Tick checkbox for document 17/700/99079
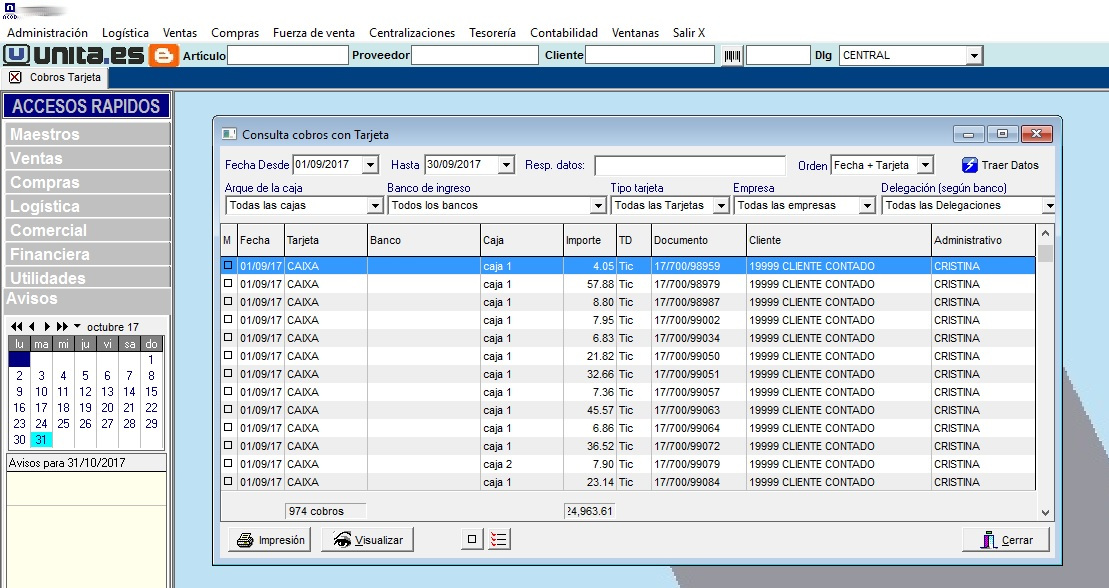Screen dimensions: 1109x588 point(228,463)
